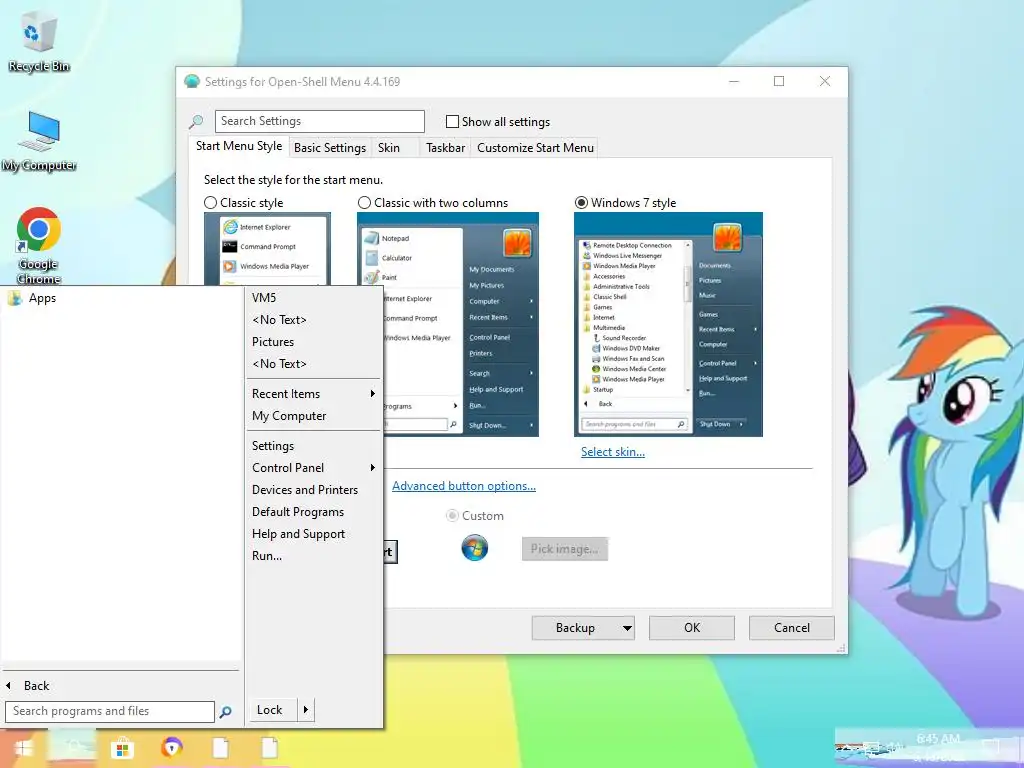
Task: Select the Classic style radio button
Action: 210,203
